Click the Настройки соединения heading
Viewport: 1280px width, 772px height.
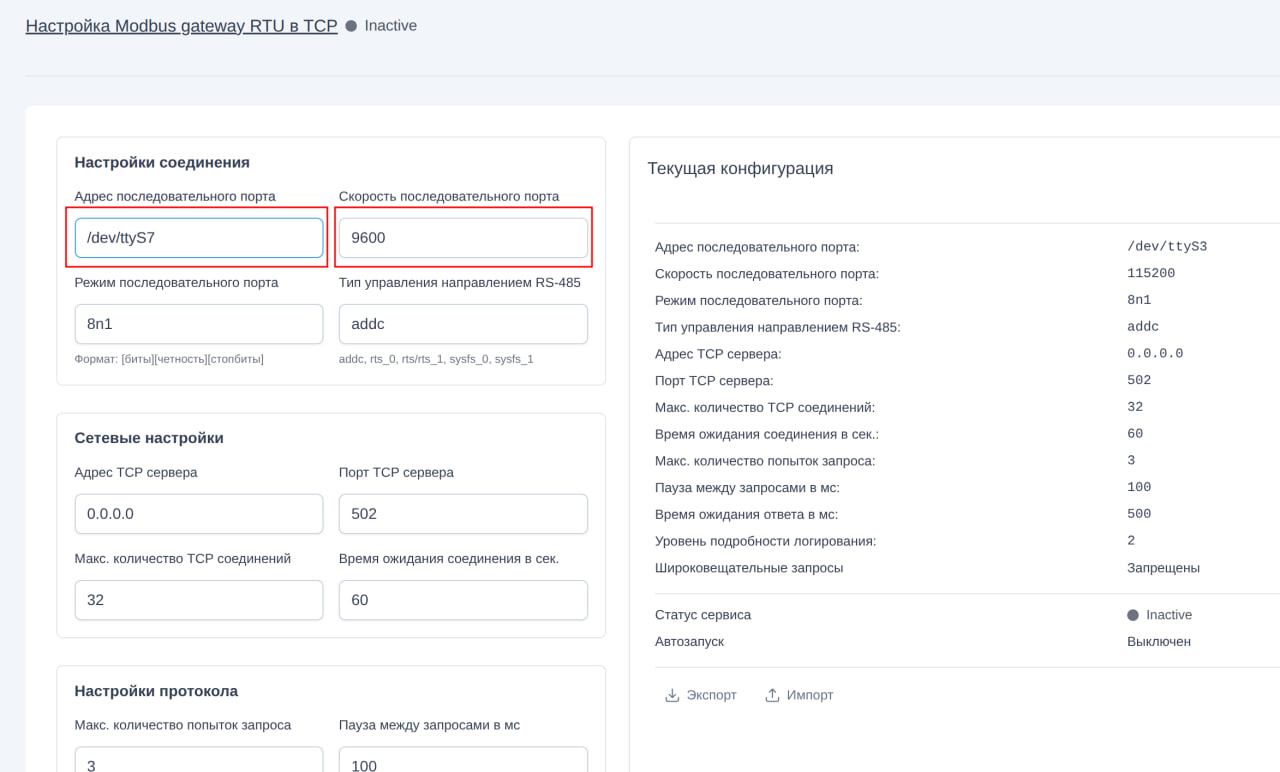click(162, 162)
